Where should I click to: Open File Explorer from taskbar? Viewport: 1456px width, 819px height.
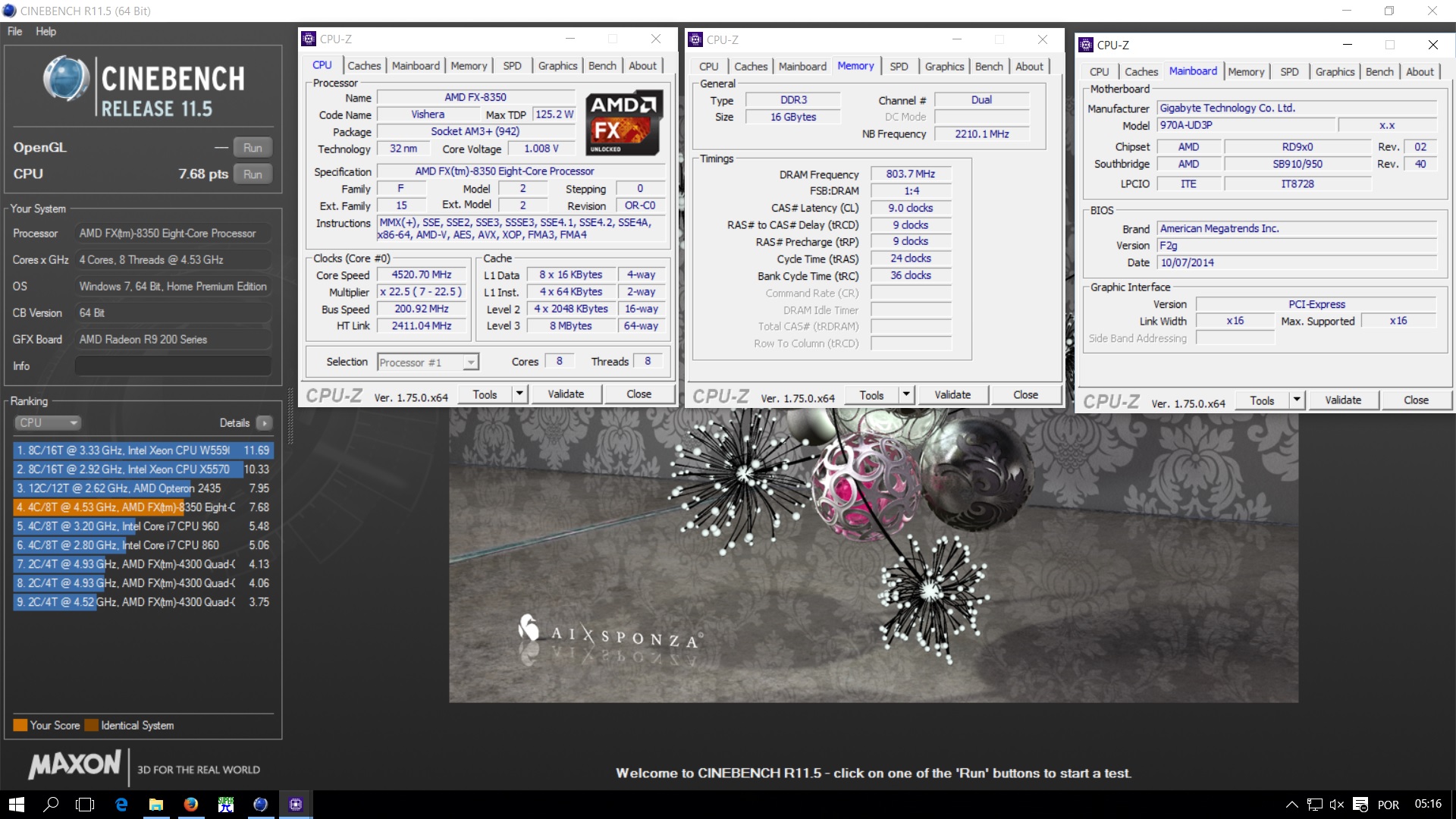pyautogui.click(x=156, y=805)
